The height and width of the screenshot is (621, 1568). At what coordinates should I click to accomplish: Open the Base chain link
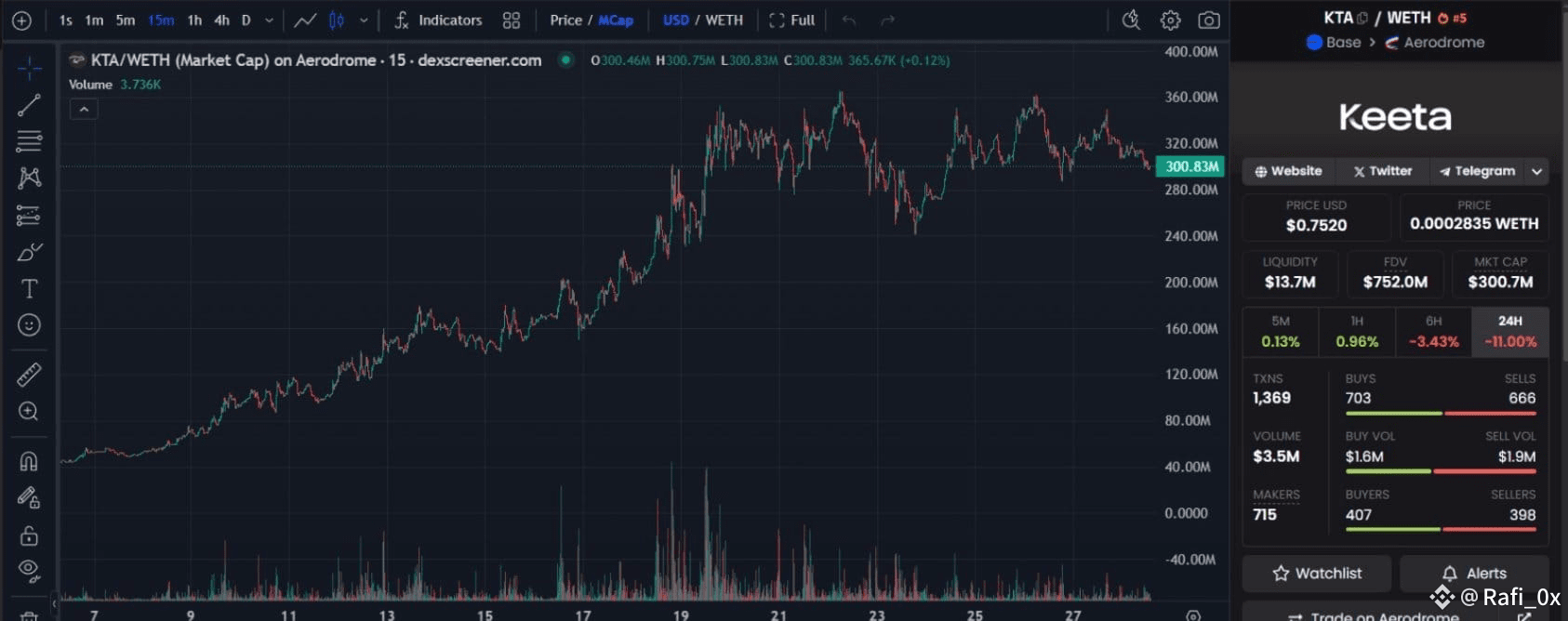coord(1334,42)
